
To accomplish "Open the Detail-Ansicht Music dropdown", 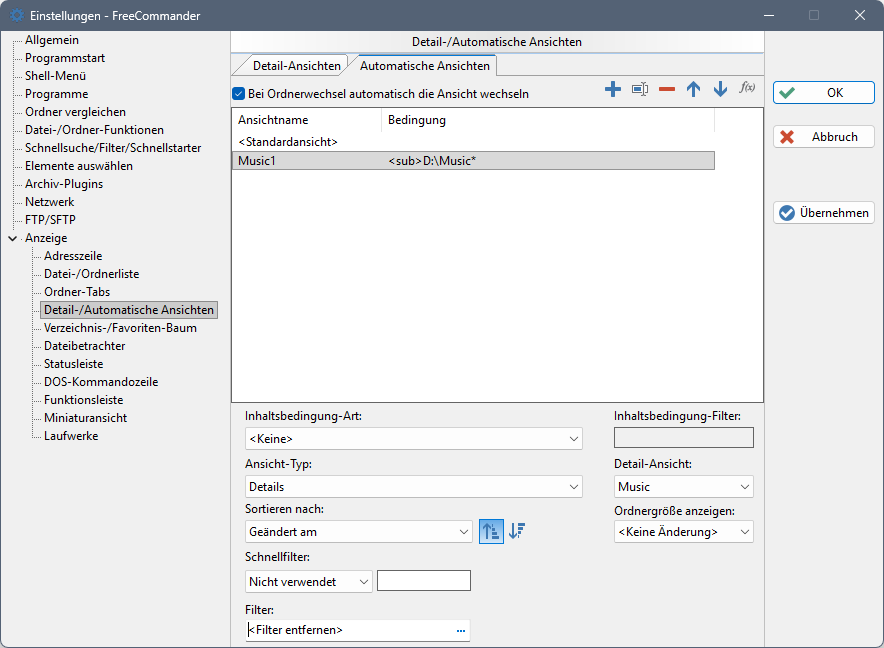I will pyautogui.click(x=684, y=487).
